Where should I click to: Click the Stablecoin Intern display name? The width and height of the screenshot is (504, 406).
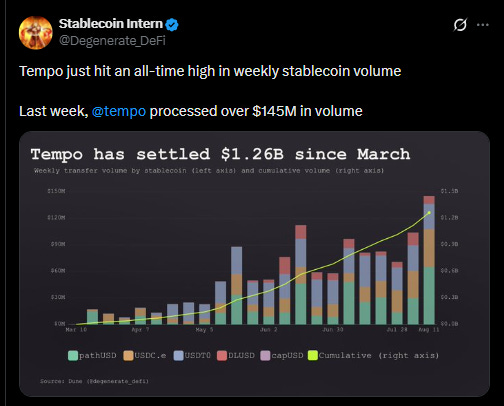[111, 24]
